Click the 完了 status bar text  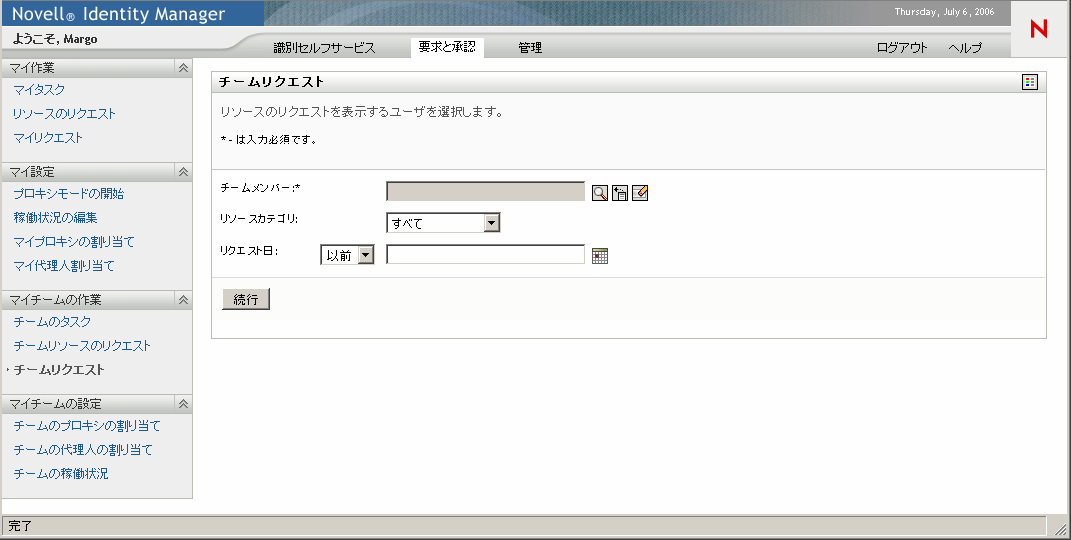(20, 526)
